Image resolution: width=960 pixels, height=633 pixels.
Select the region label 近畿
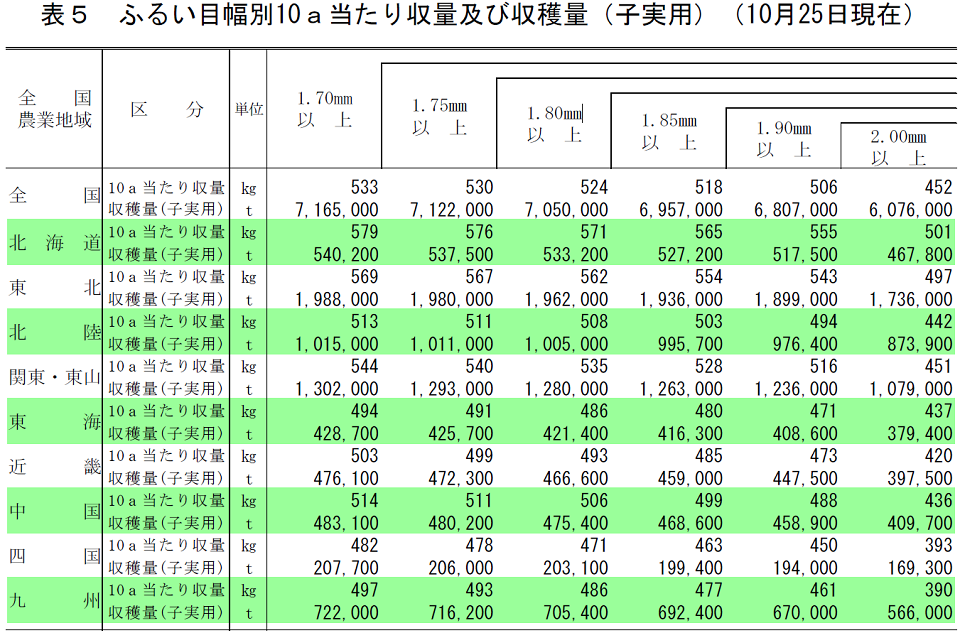54,466
